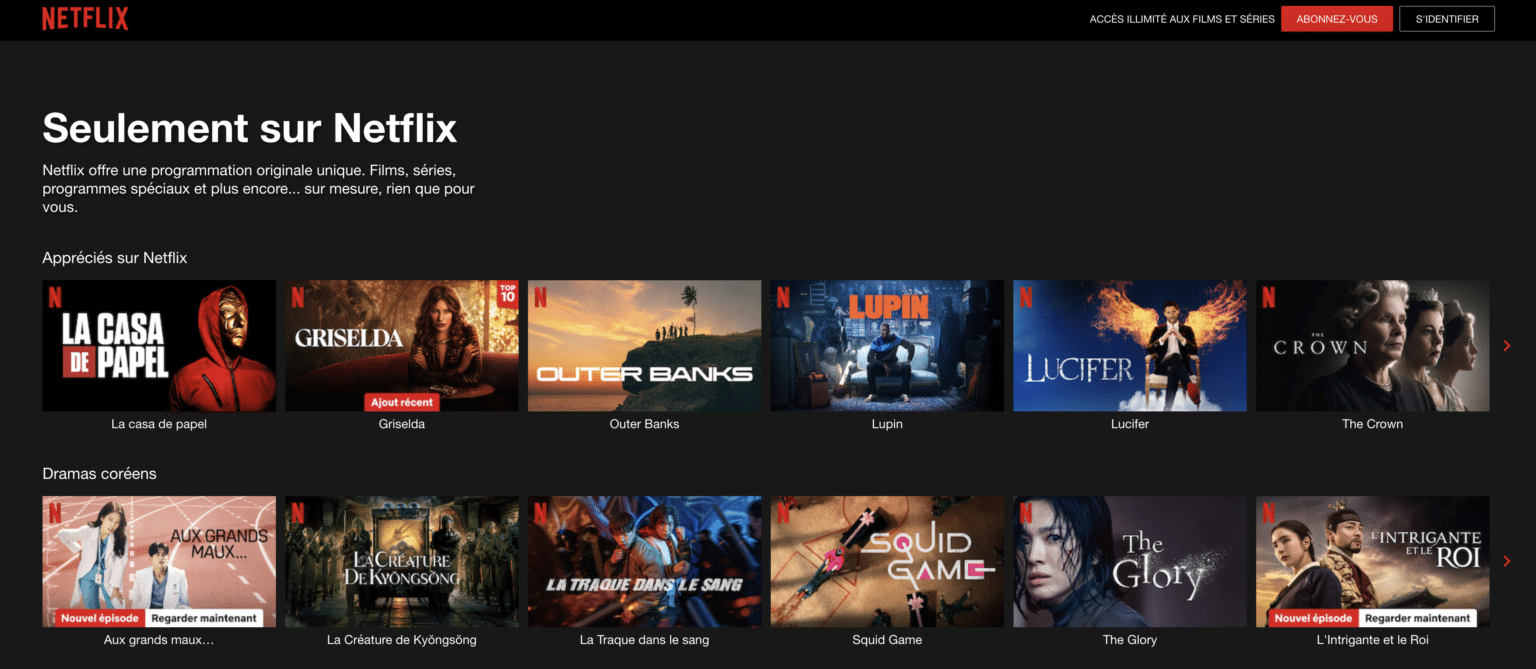
Task: Open 'La Traque dans le sang' title link
Action: pyautogui.click(x=644, y=640)
